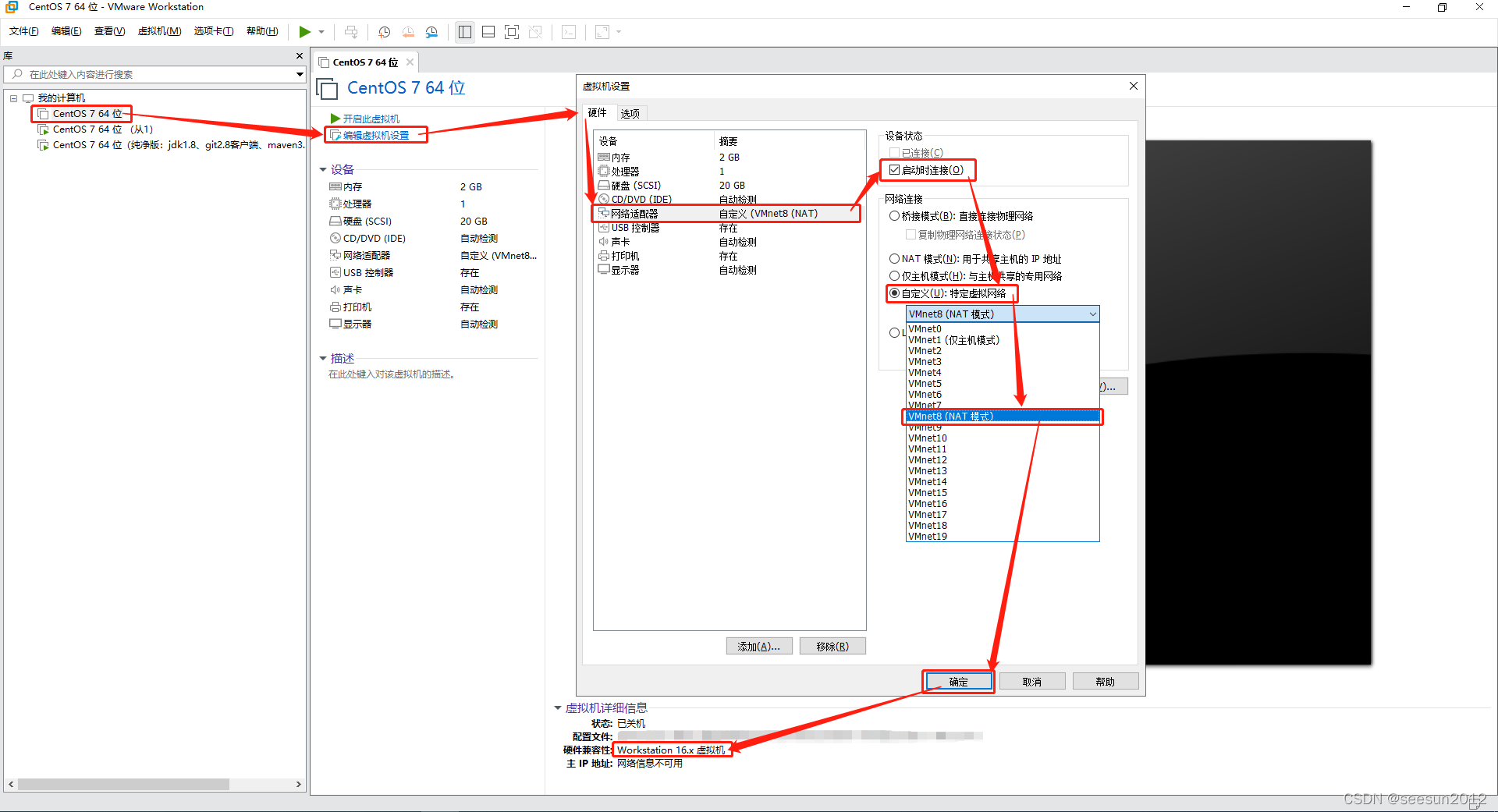Click the green power-on play toolbar icon
This screenshot has width=1498, height=812.
[304, 32]
